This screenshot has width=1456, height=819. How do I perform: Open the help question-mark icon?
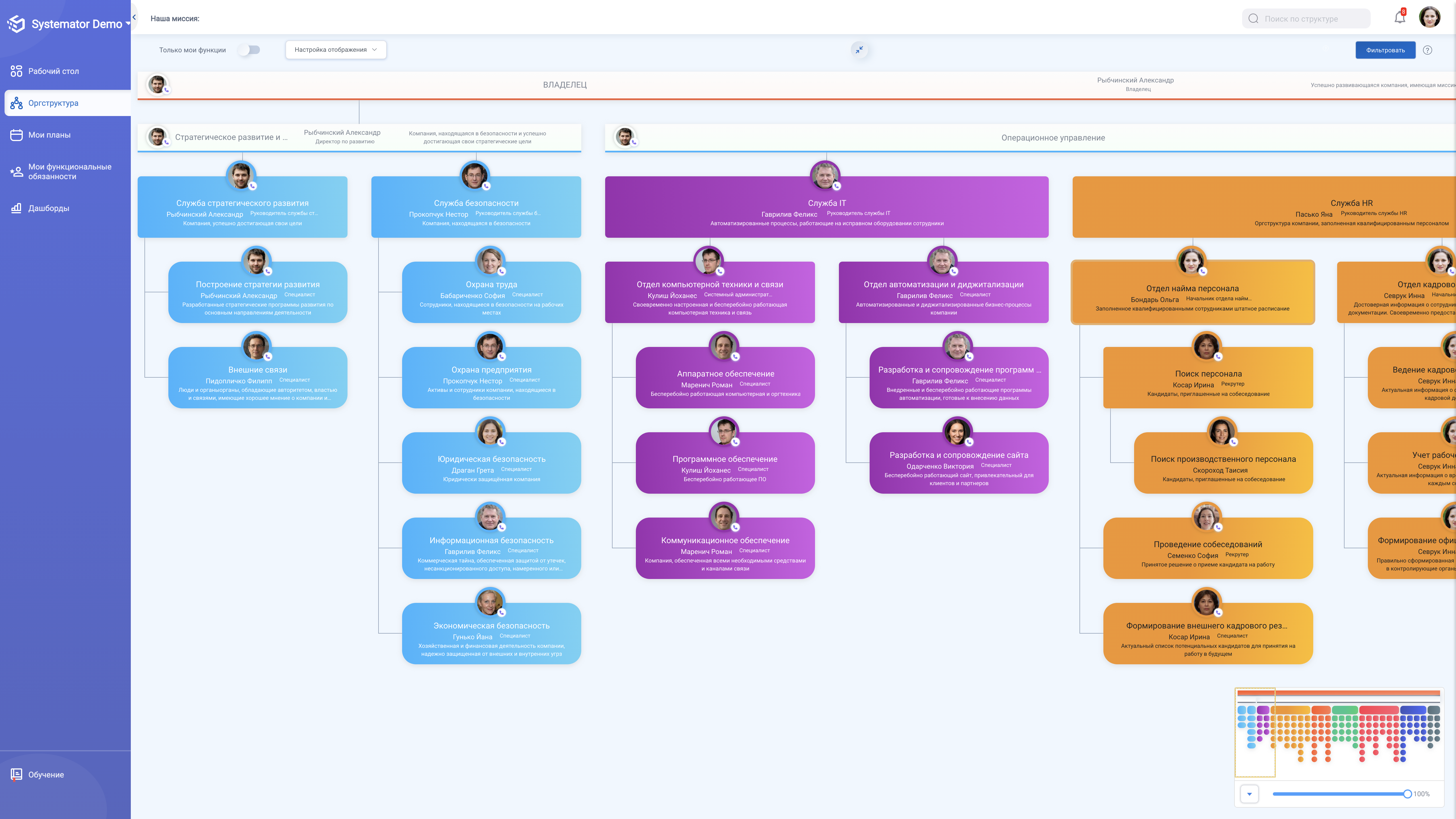point(1427,50)
